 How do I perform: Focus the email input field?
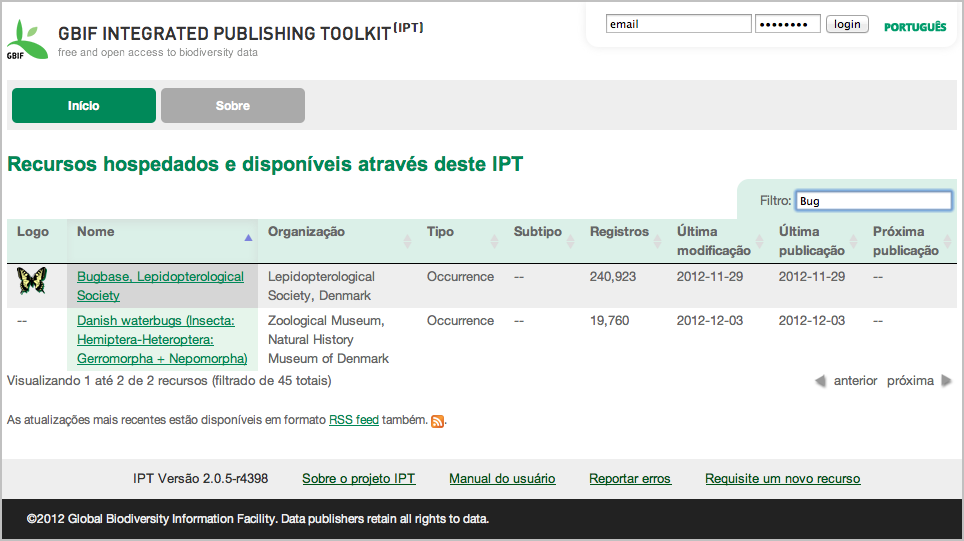click(678, 24)
